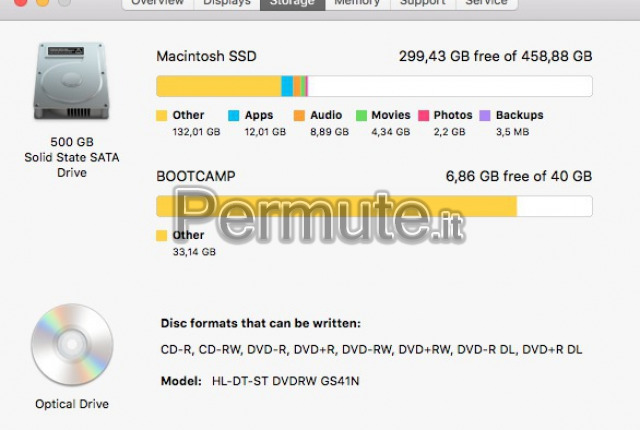The image size is (640, 430).
Task: Click the "Apps" legend label
Action: pyautogui.click(x=259, y=115)
